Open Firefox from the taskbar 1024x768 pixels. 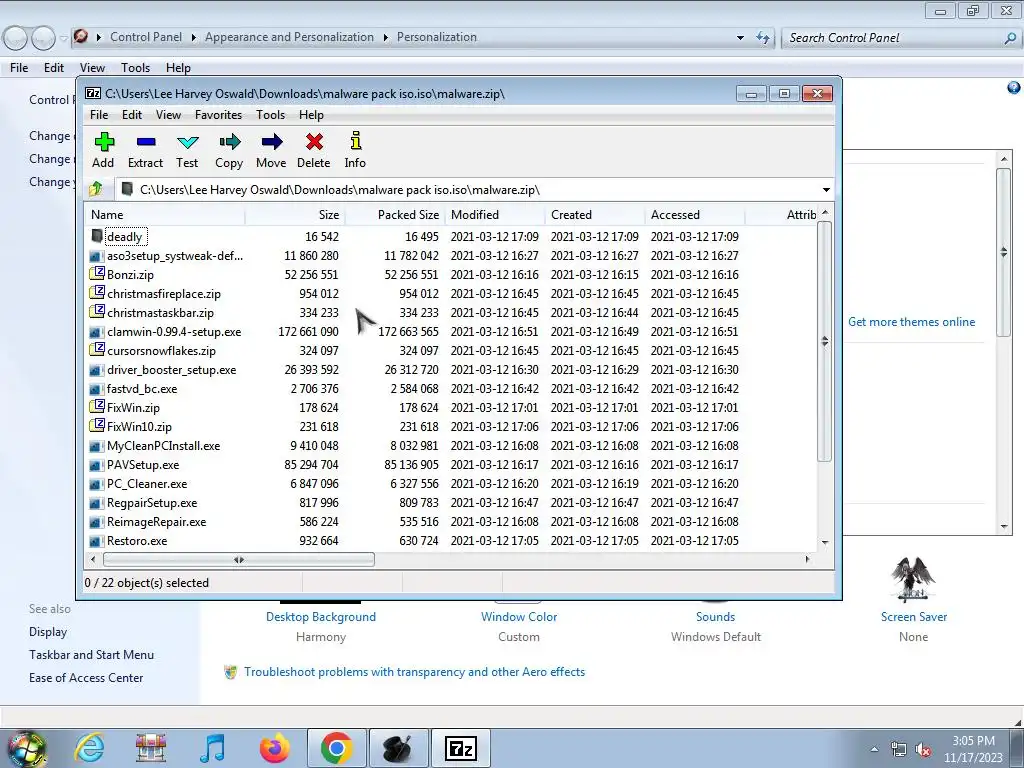coord(275,748)
